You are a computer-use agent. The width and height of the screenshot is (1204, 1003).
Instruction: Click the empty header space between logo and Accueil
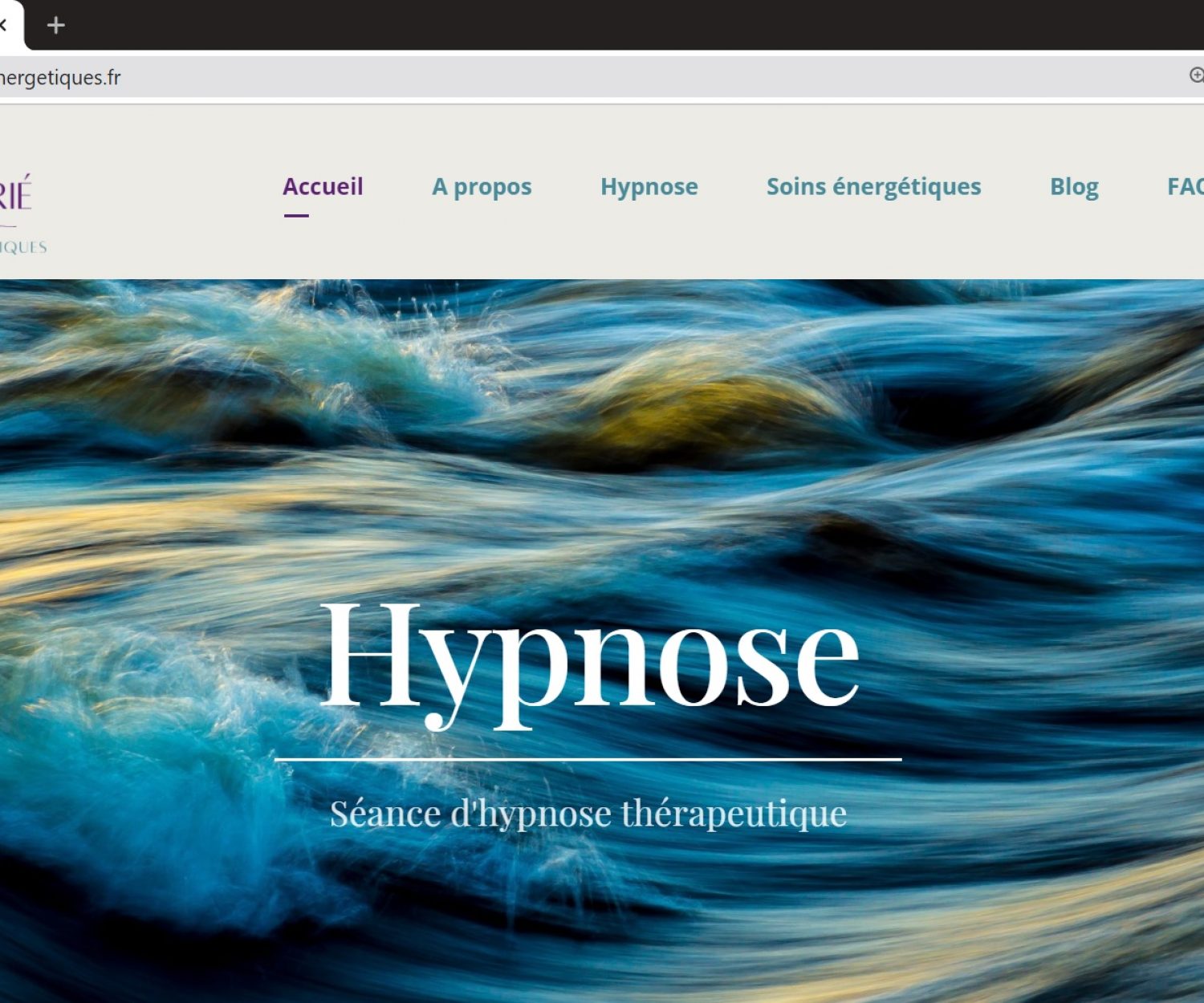tap(161, 193)
